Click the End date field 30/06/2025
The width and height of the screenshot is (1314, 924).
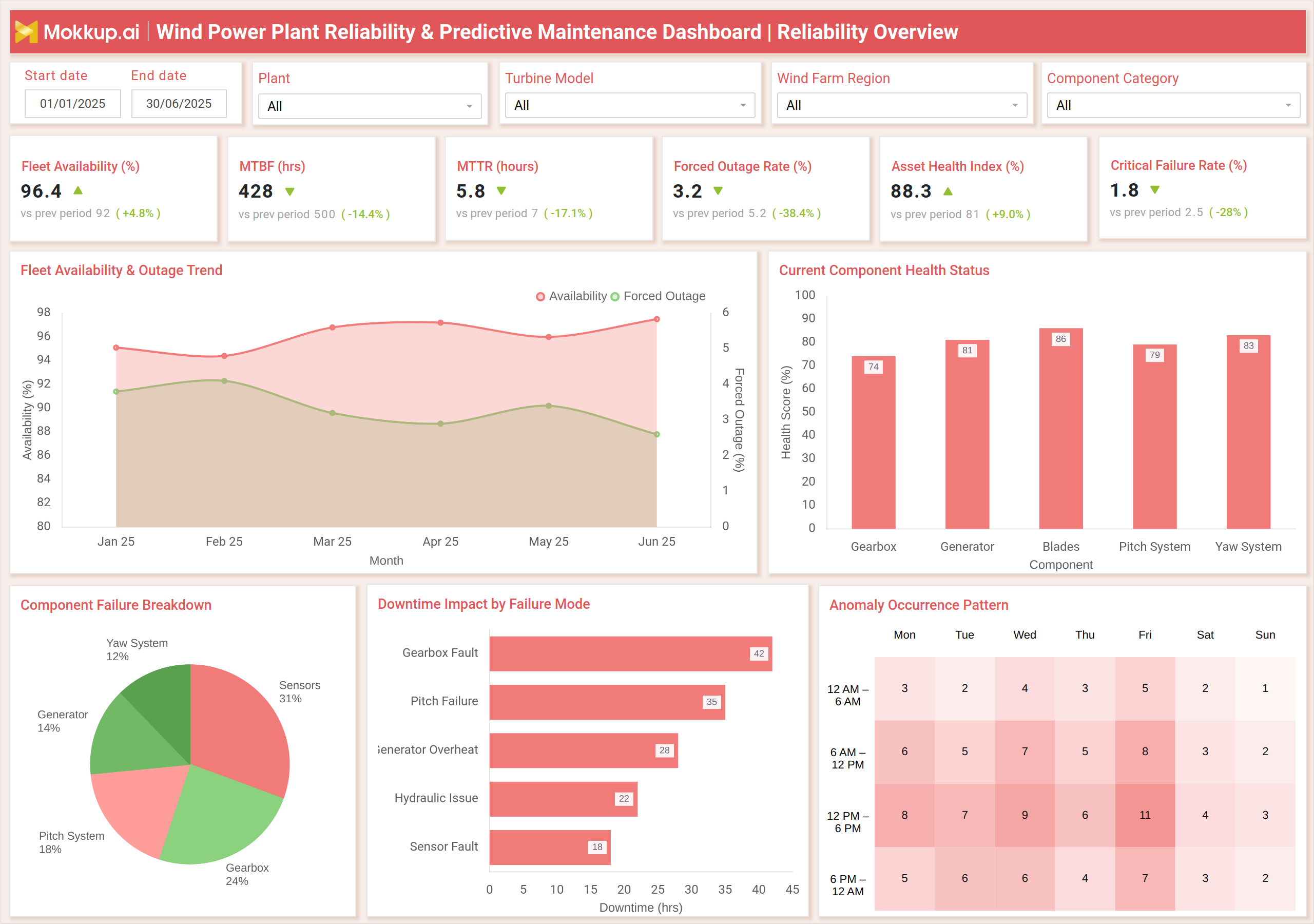[179, 104]
